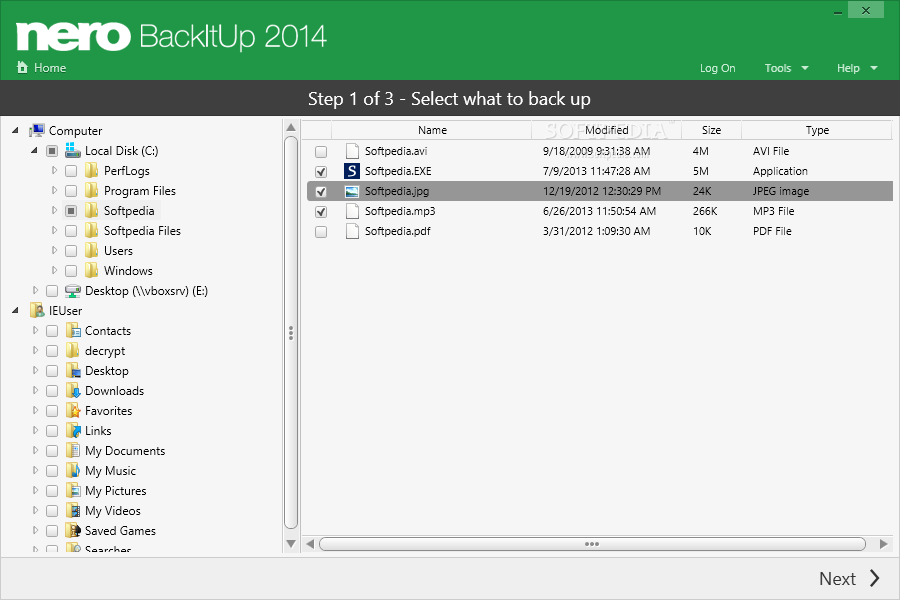Click the Users folder icon
900x600 pixels.
tap(91, 251)
